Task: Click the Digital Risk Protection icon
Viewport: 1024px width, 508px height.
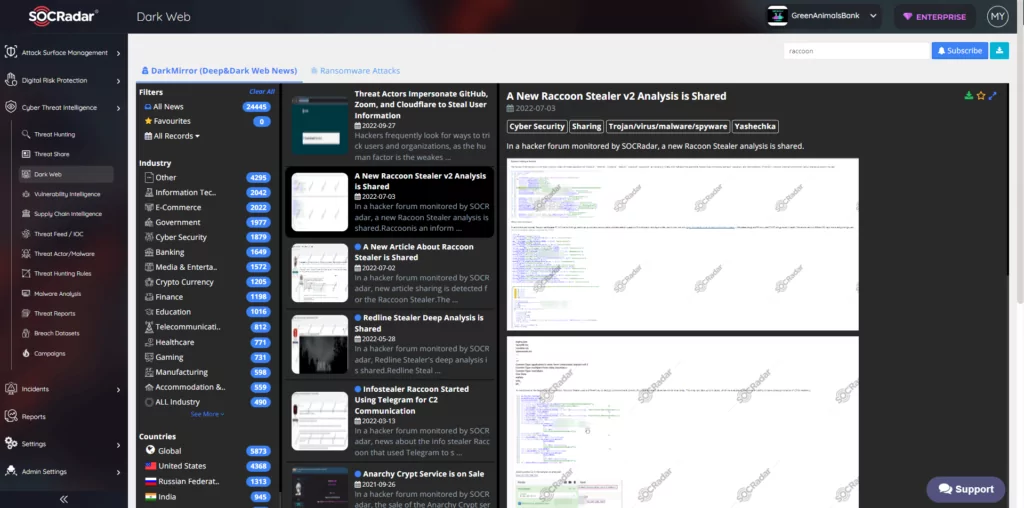Action: tap(10, 80)
